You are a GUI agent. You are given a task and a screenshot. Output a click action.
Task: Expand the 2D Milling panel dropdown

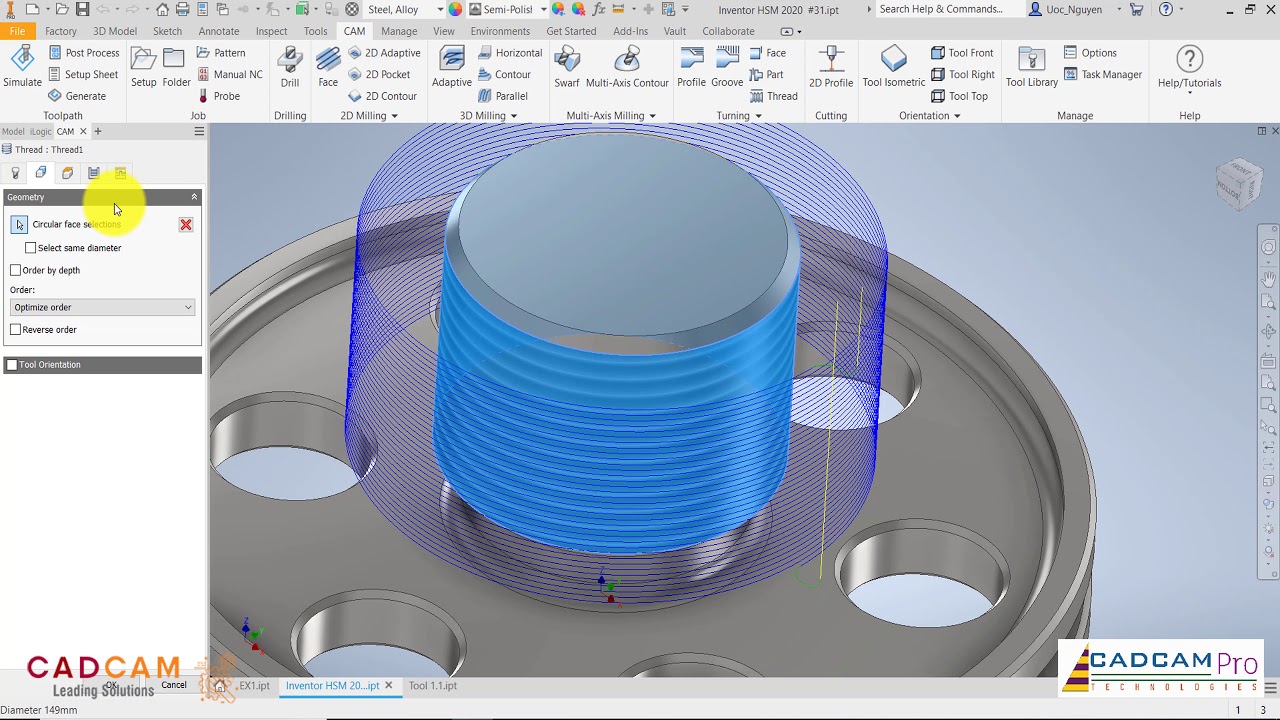tap(394, 116)
